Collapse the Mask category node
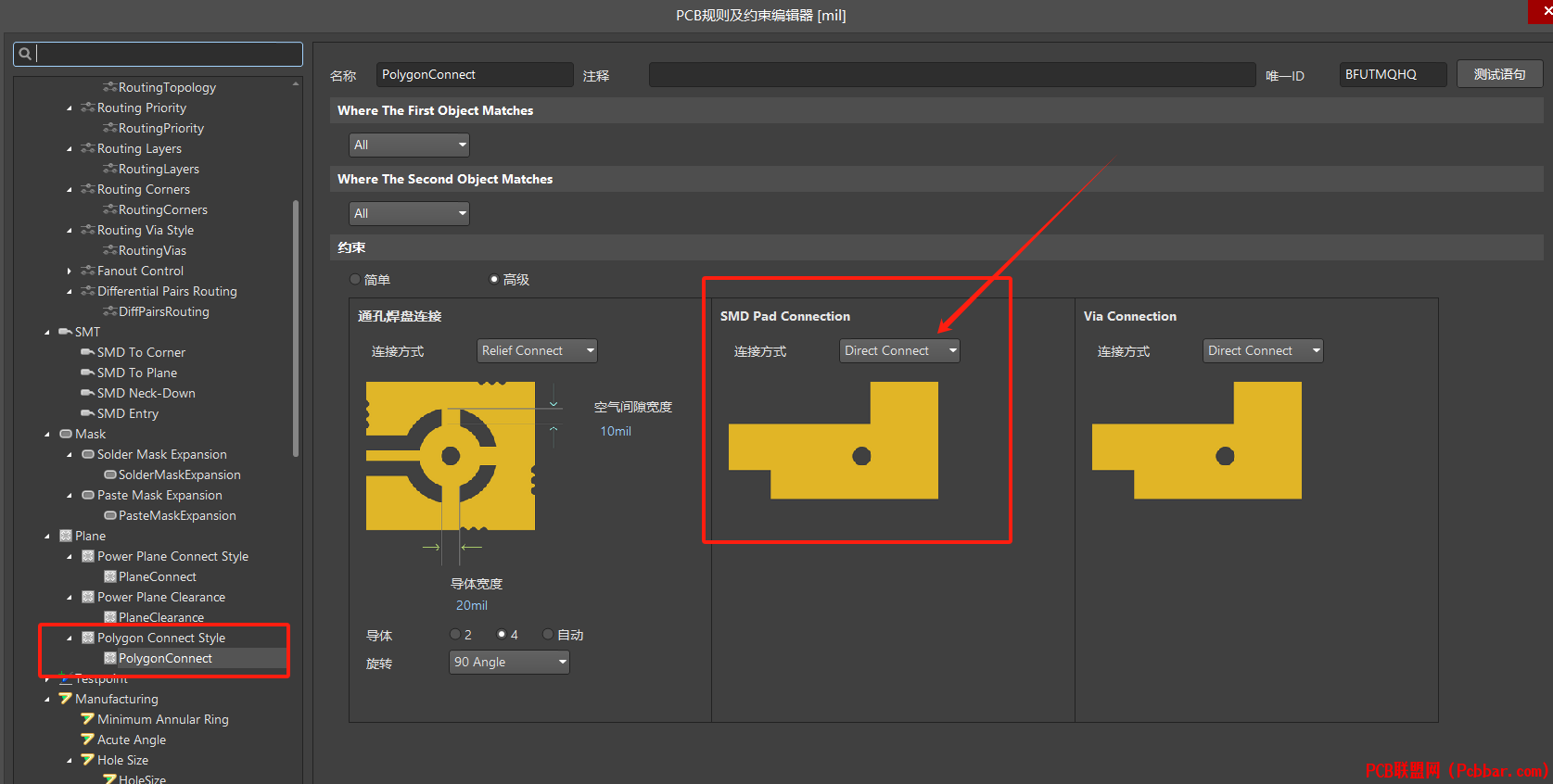The image size is (1553, 784). (x=47, y=434)
